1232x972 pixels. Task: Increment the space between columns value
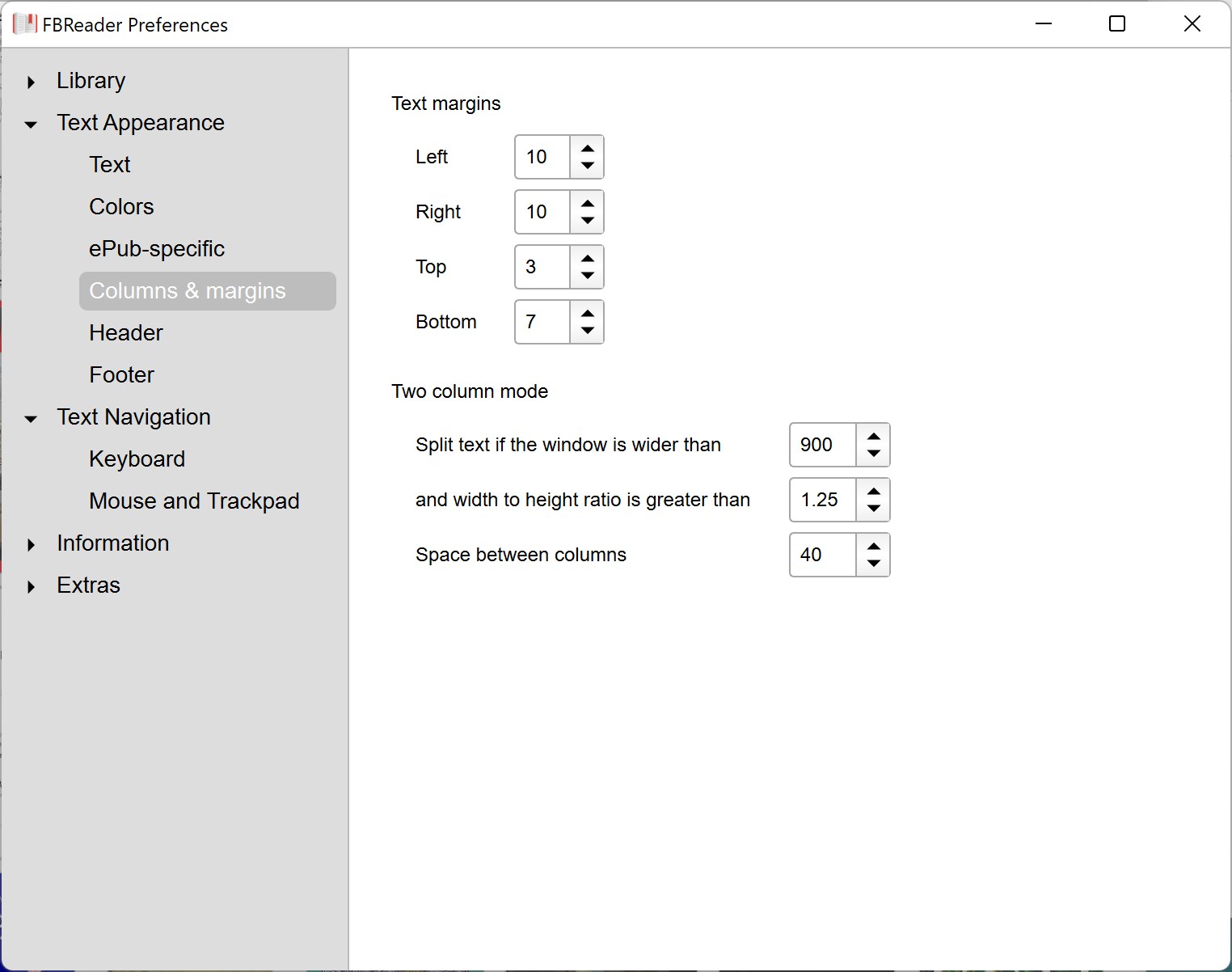pos(873,547)
